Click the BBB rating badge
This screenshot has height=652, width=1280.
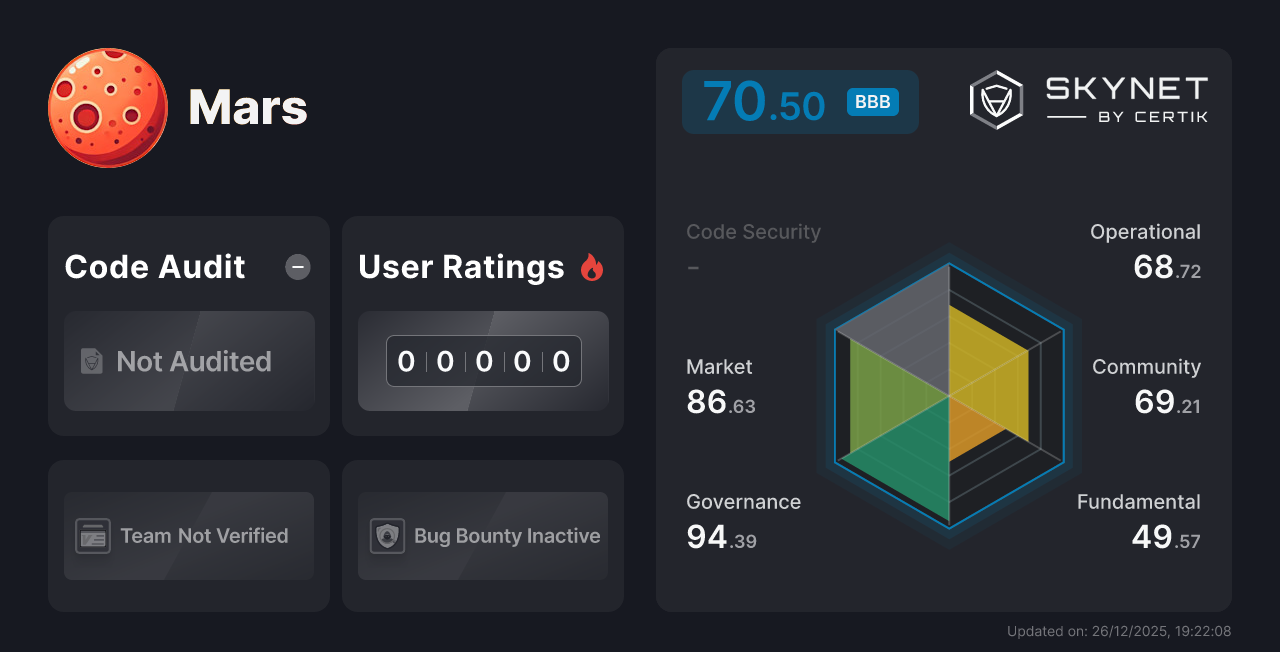873,102
